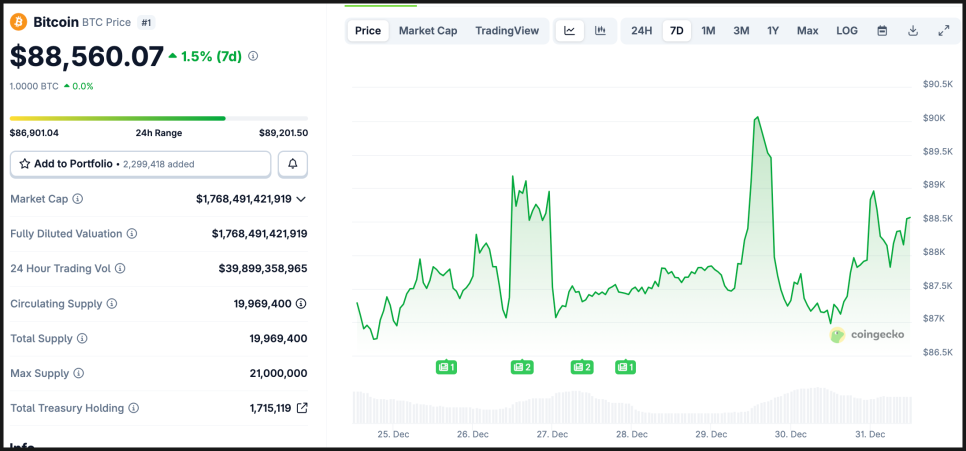
Task: Select the Max time range button
Action: click(x=807, y=31)
